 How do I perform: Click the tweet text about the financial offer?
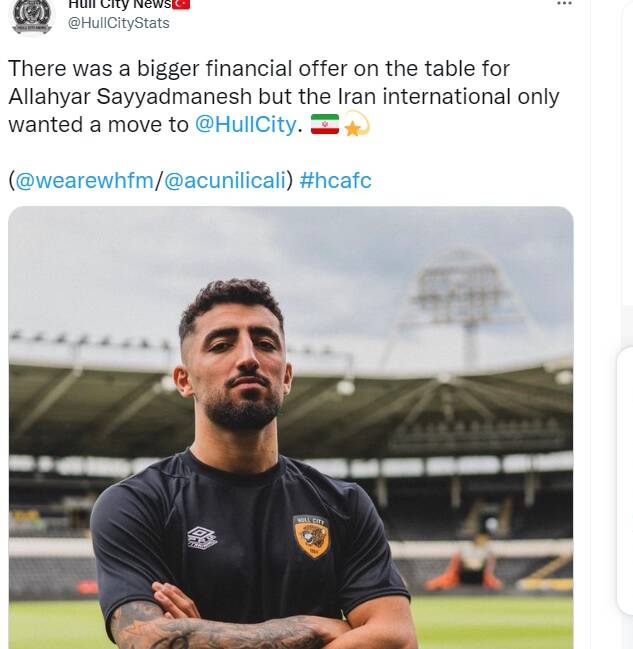[258, 69]
